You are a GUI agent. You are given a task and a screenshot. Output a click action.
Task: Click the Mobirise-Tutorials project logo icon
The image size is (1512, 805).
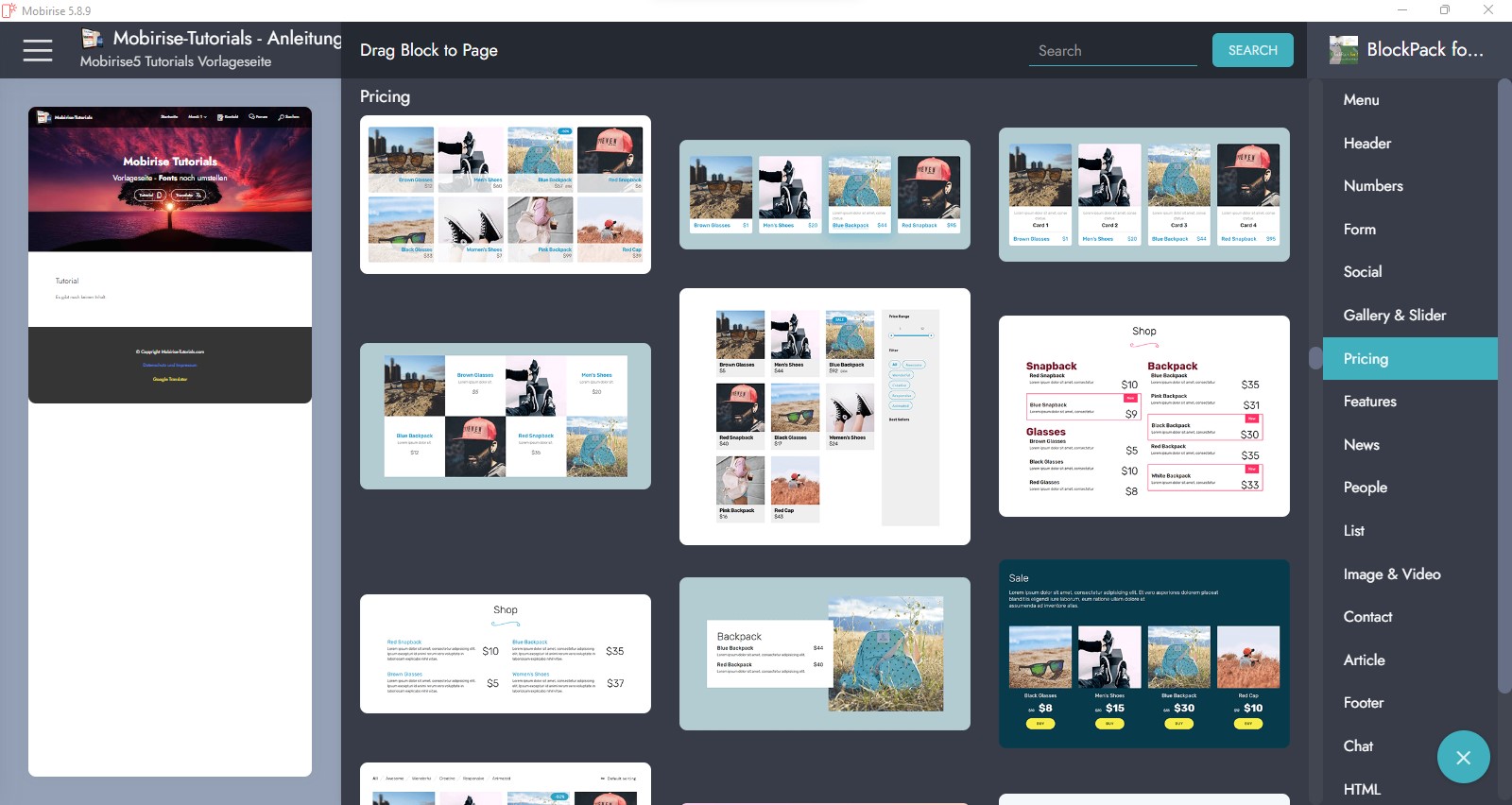click(x=92, y=39)
